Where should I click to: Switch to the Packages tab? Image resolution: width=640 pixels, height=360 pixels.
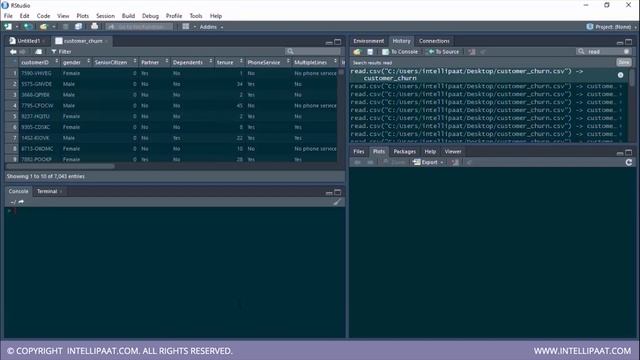click(404, 151)
